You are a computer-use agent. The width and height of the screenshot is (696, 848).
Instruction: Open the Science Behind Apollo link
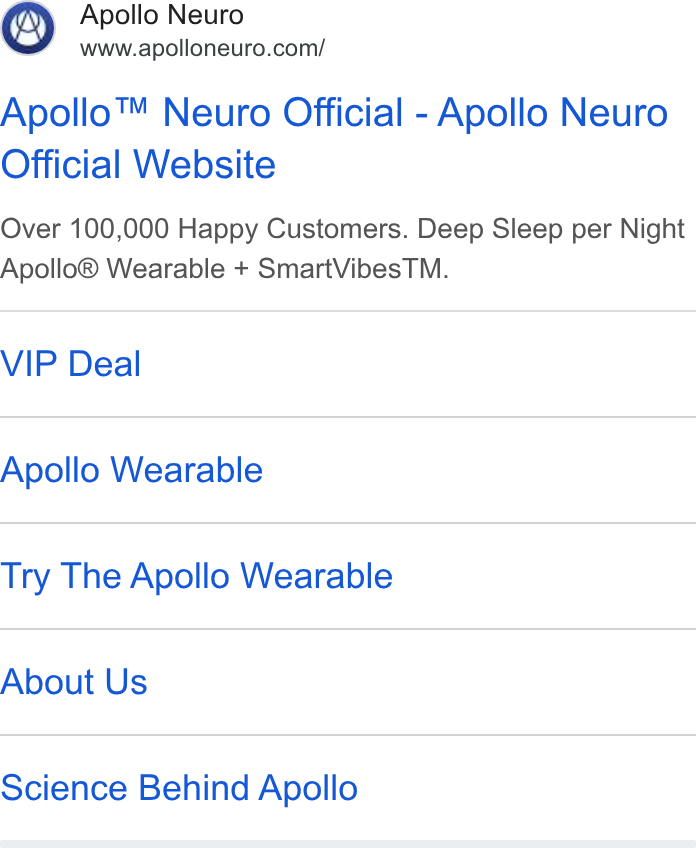(179, 787)
